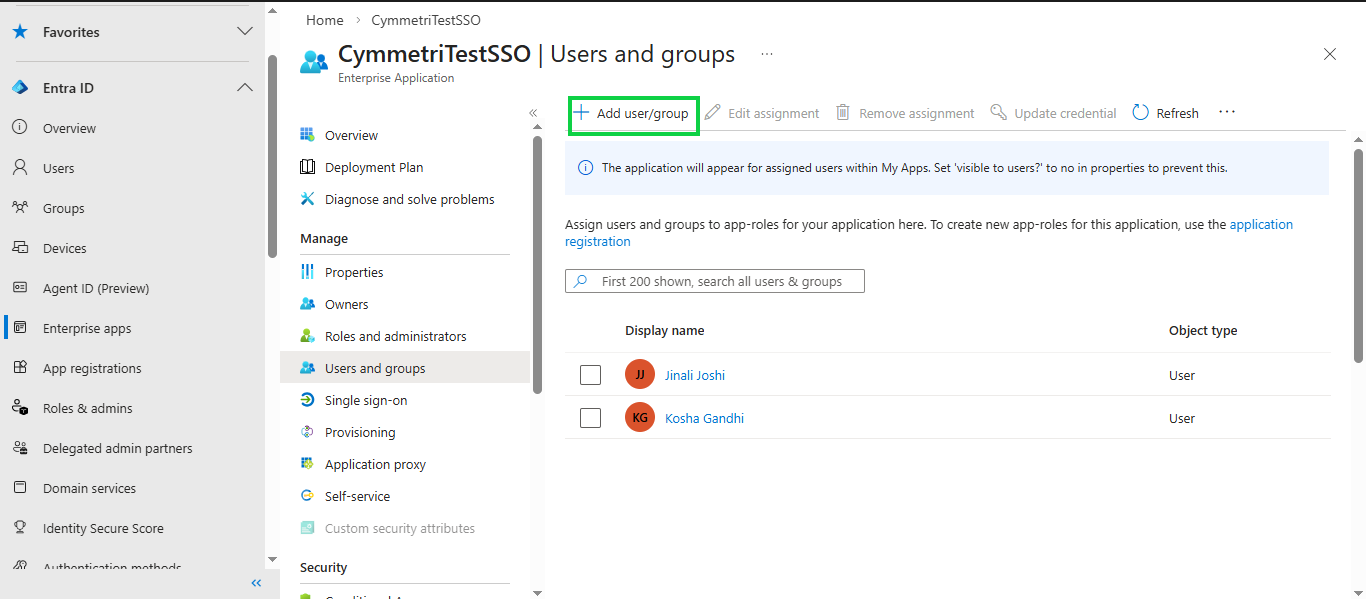
Task: Click the Enterprise apps icon
Action: 19,328
